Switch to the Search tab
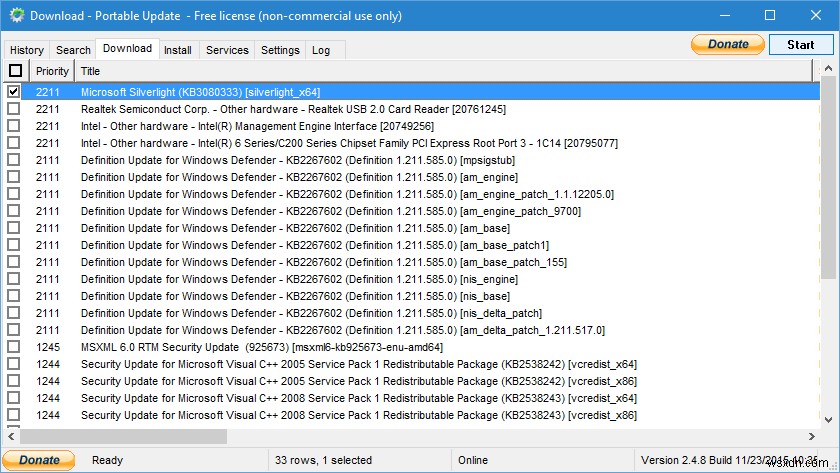The image size is (840, 473). tap(73, 50)
